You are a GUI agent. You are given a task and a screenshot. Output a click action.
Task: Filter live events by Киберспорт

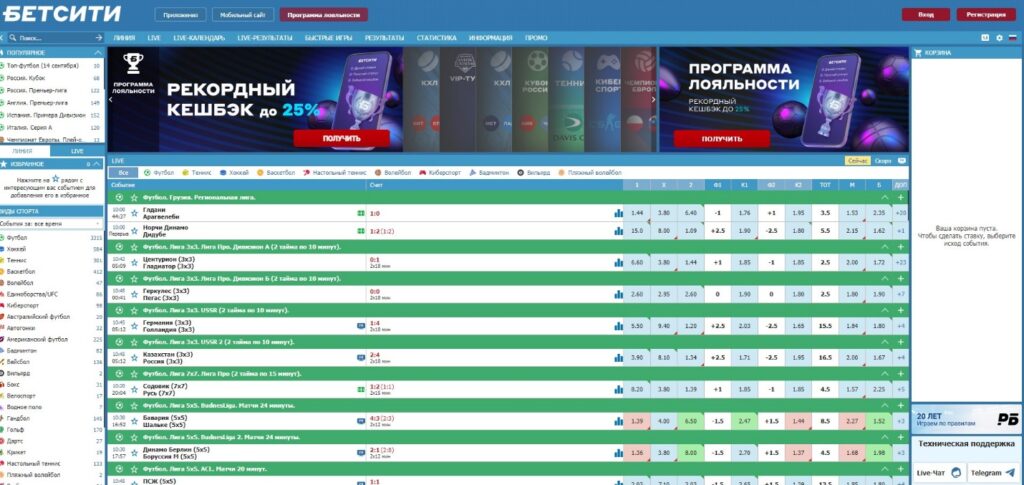(x=440, y=173)
